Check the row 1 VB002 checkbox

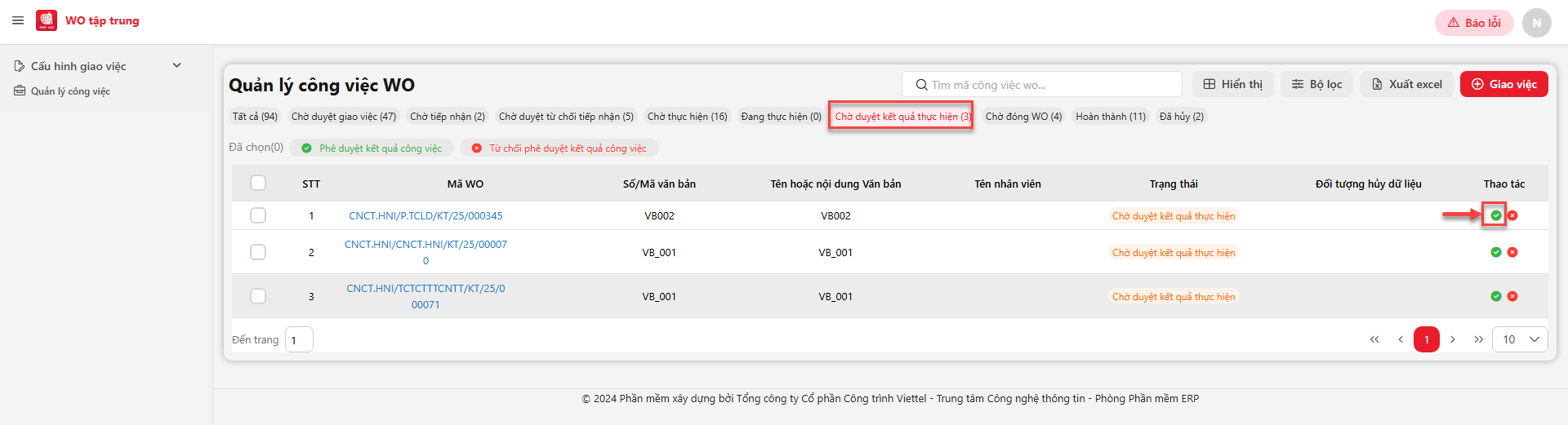tap(258, 215)
